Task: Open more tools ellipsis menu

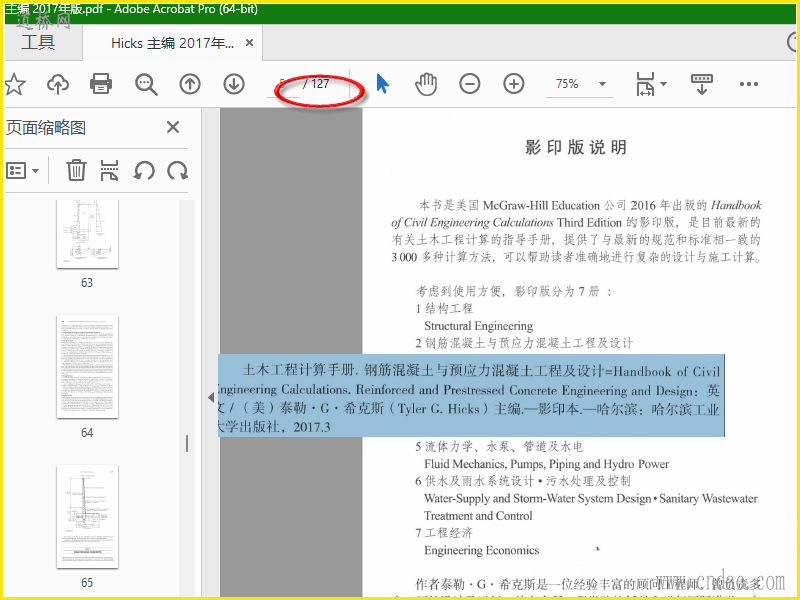Action: click(748, 84)
